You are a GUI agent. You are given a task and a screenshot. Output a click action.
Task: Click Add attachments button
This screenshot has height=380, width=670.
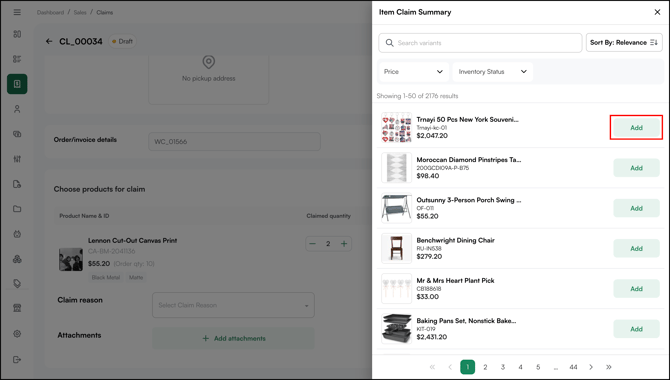pos(233,339)
